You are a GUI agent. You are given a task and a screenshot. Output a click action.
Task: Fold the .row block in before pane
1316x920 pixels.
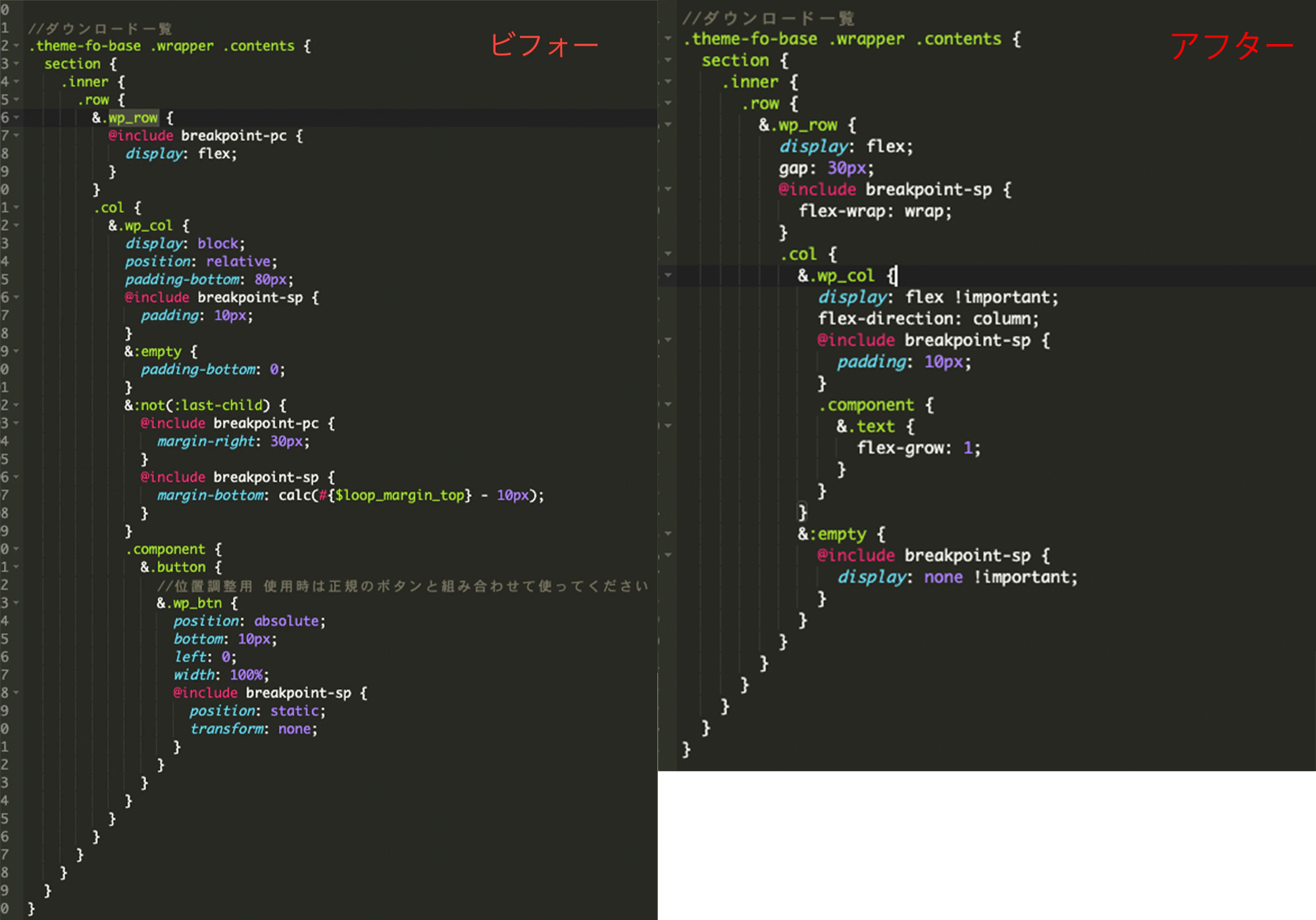pos(16,100)
